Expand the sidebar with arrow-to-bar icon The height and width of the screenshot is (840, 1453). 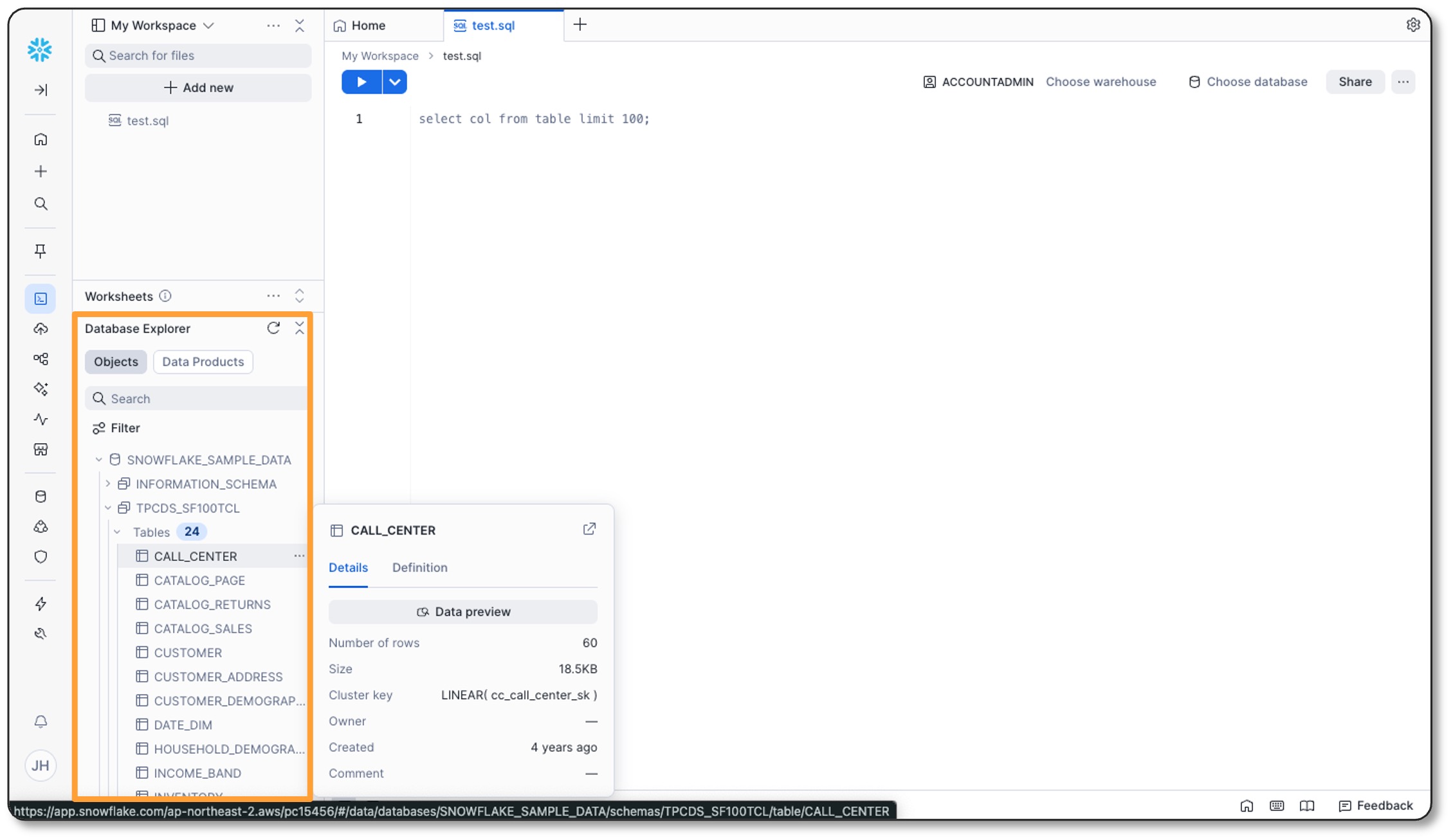point(41,89)
